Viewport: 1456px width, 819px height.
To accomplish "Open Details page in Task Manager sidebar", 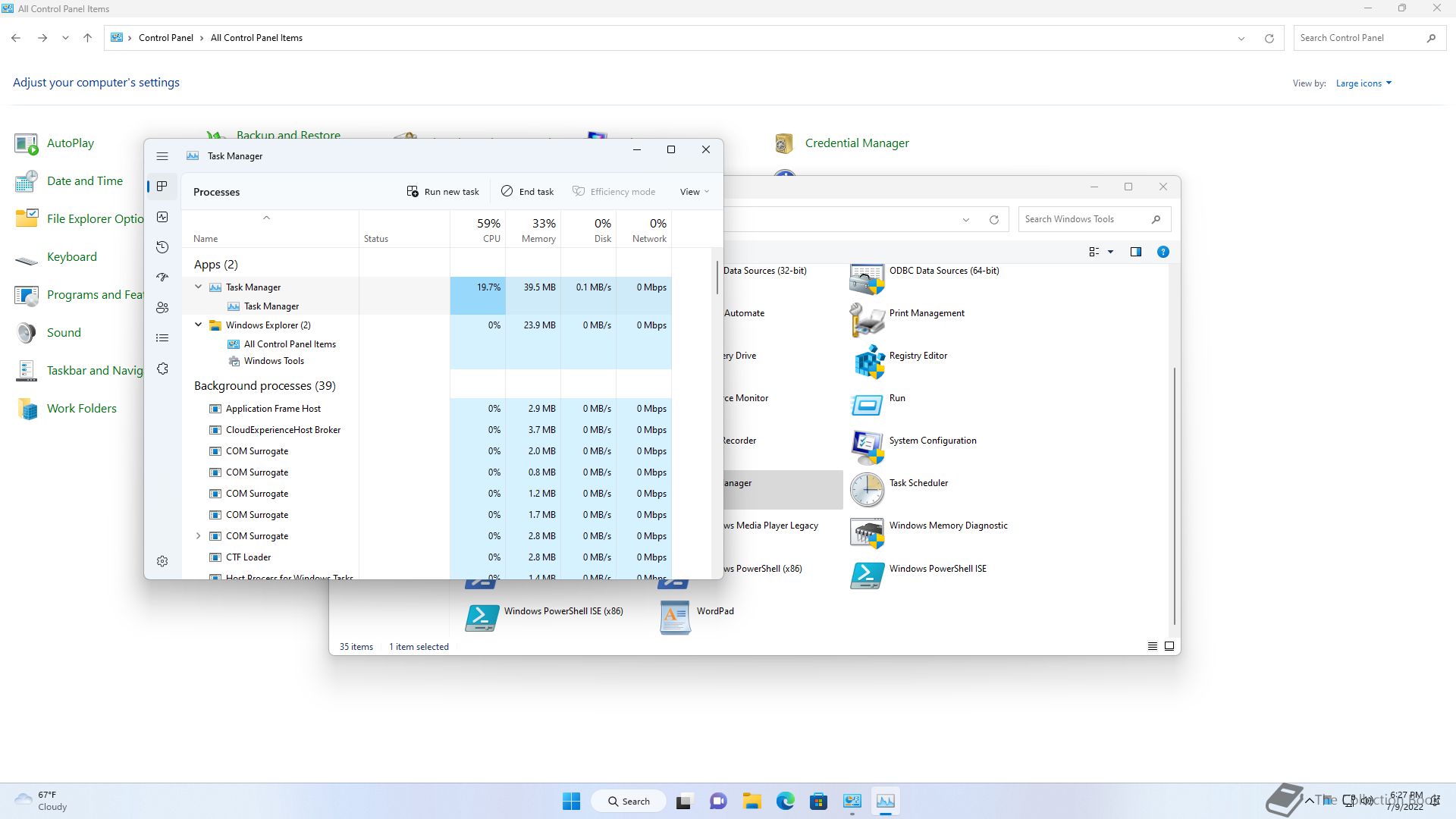I will [x=162, y=338].
